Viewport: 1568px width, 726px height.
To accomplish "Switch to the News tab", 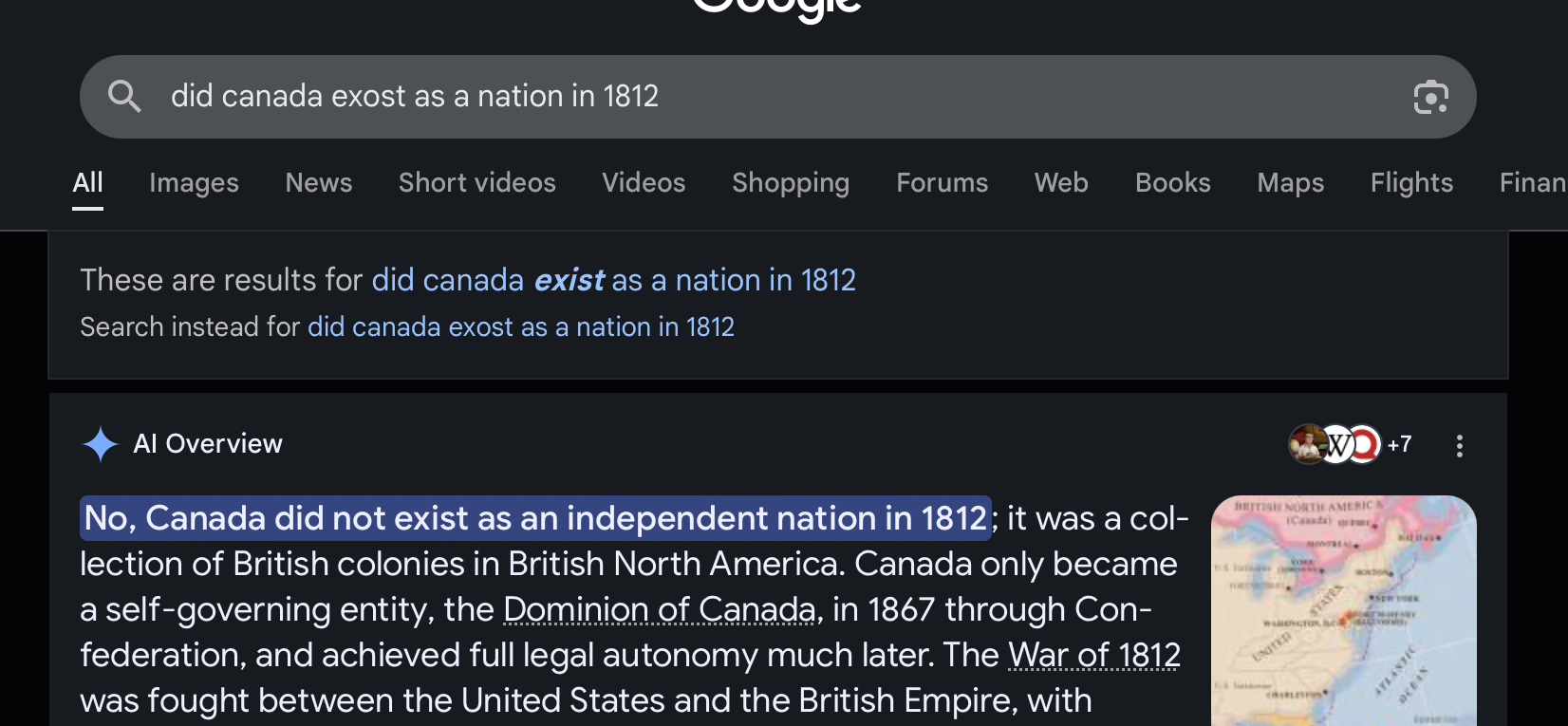I will (x=319, y=182).
